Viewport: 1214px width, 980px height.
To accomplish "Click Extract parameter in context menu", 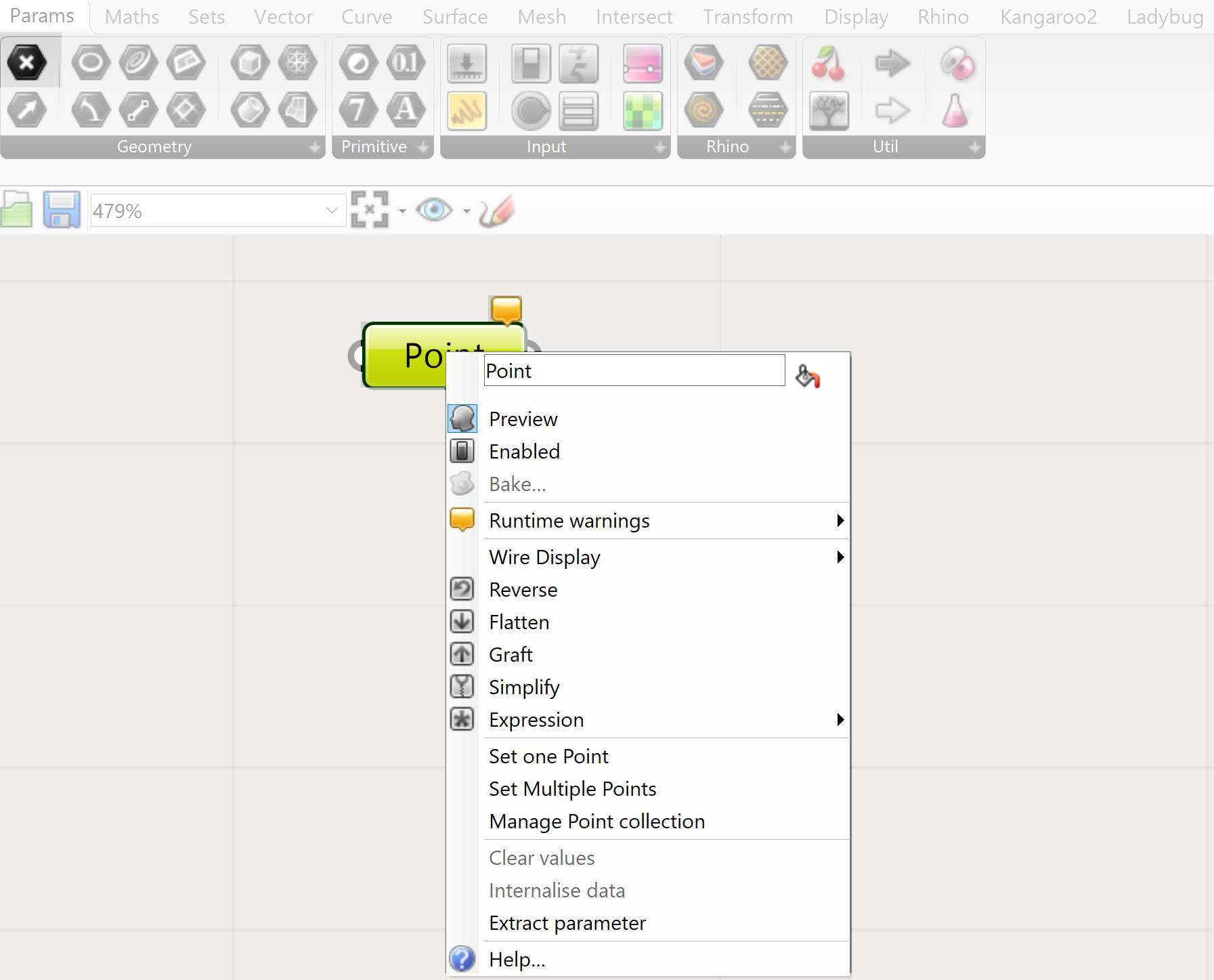I will pos(567,923).
